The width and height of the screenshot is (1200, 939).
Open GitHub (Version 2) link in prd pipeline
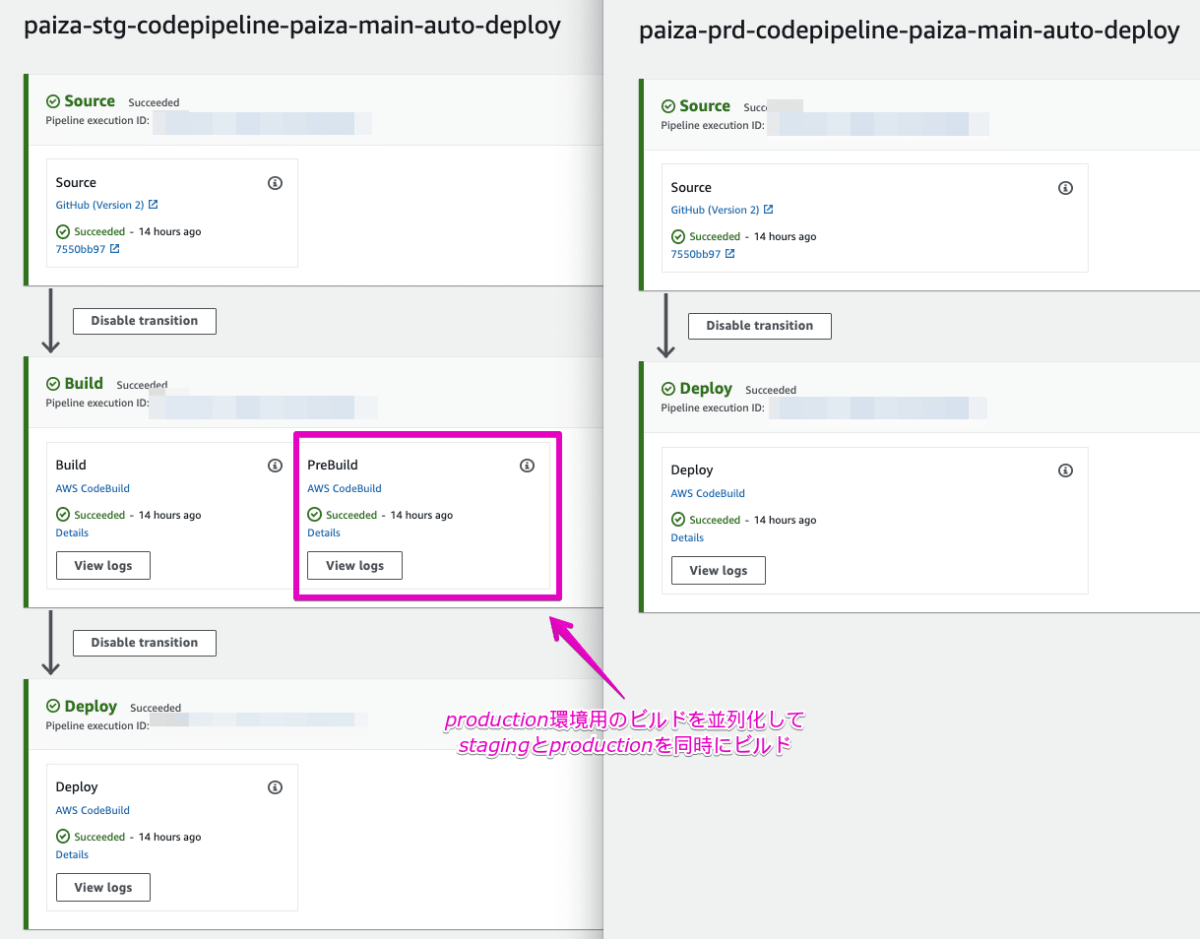point(721,210)
